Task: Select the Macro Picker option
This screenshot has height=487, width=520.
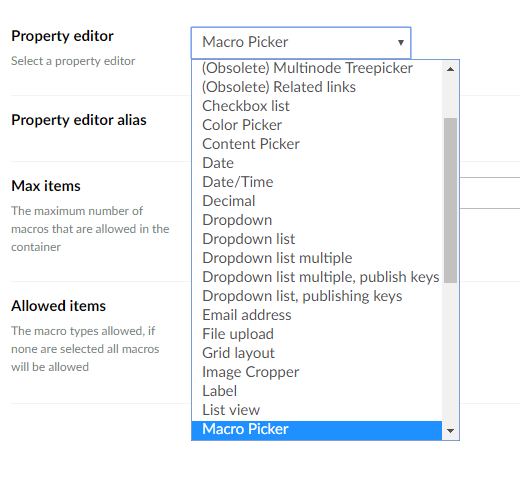Action: 317,429
